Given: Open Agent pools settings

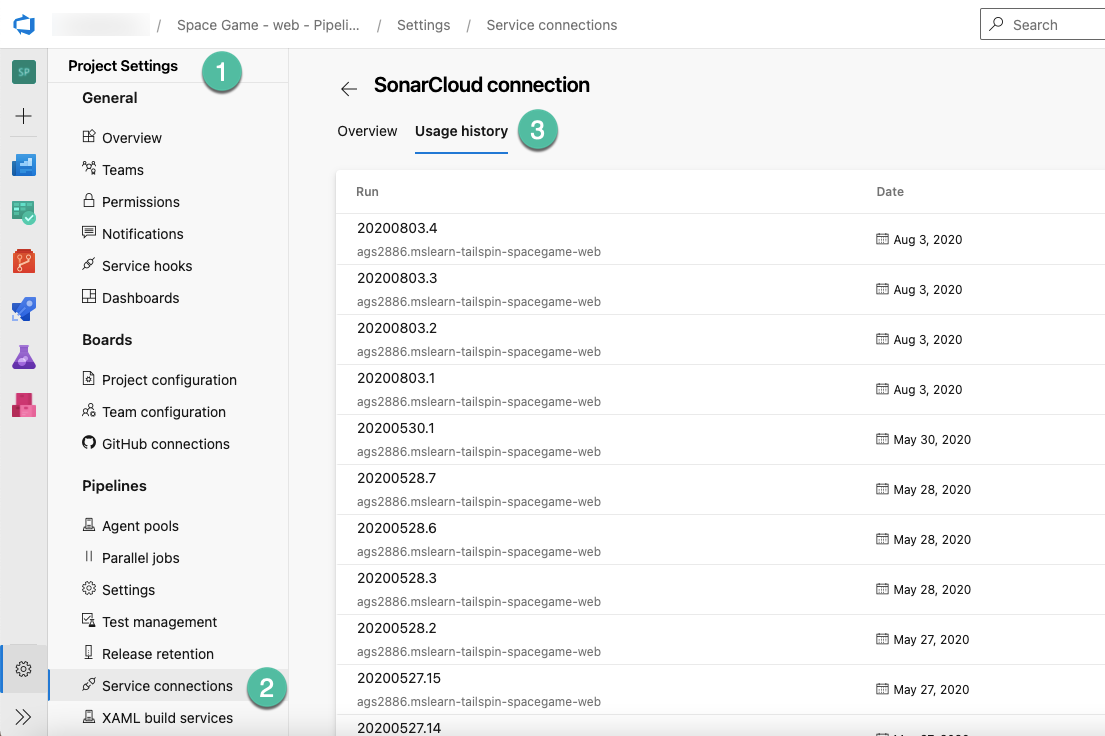Looking at the screenshot, I should (x=140, y=526).
